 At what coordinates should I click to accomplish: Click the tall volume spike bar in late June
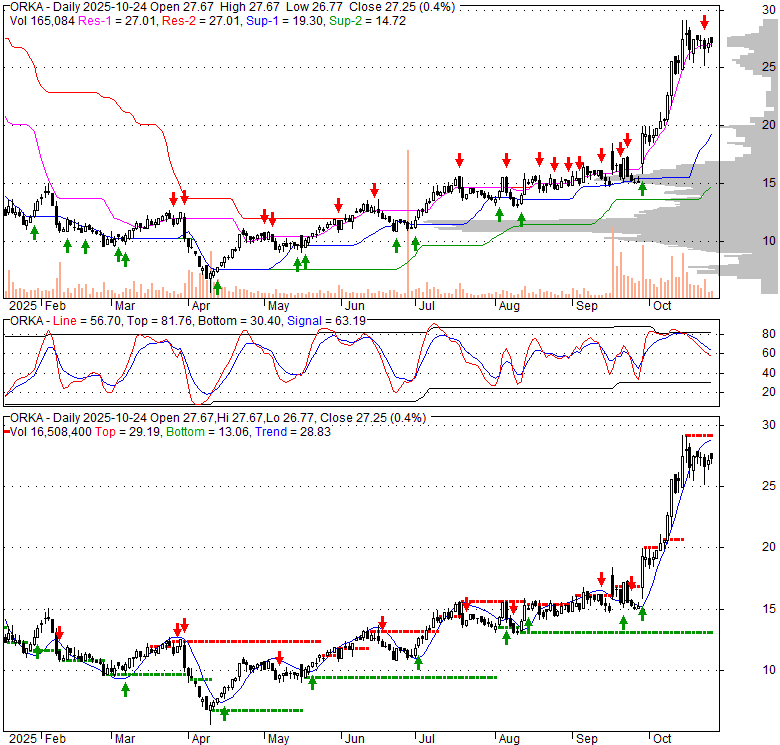pos(408,222)
